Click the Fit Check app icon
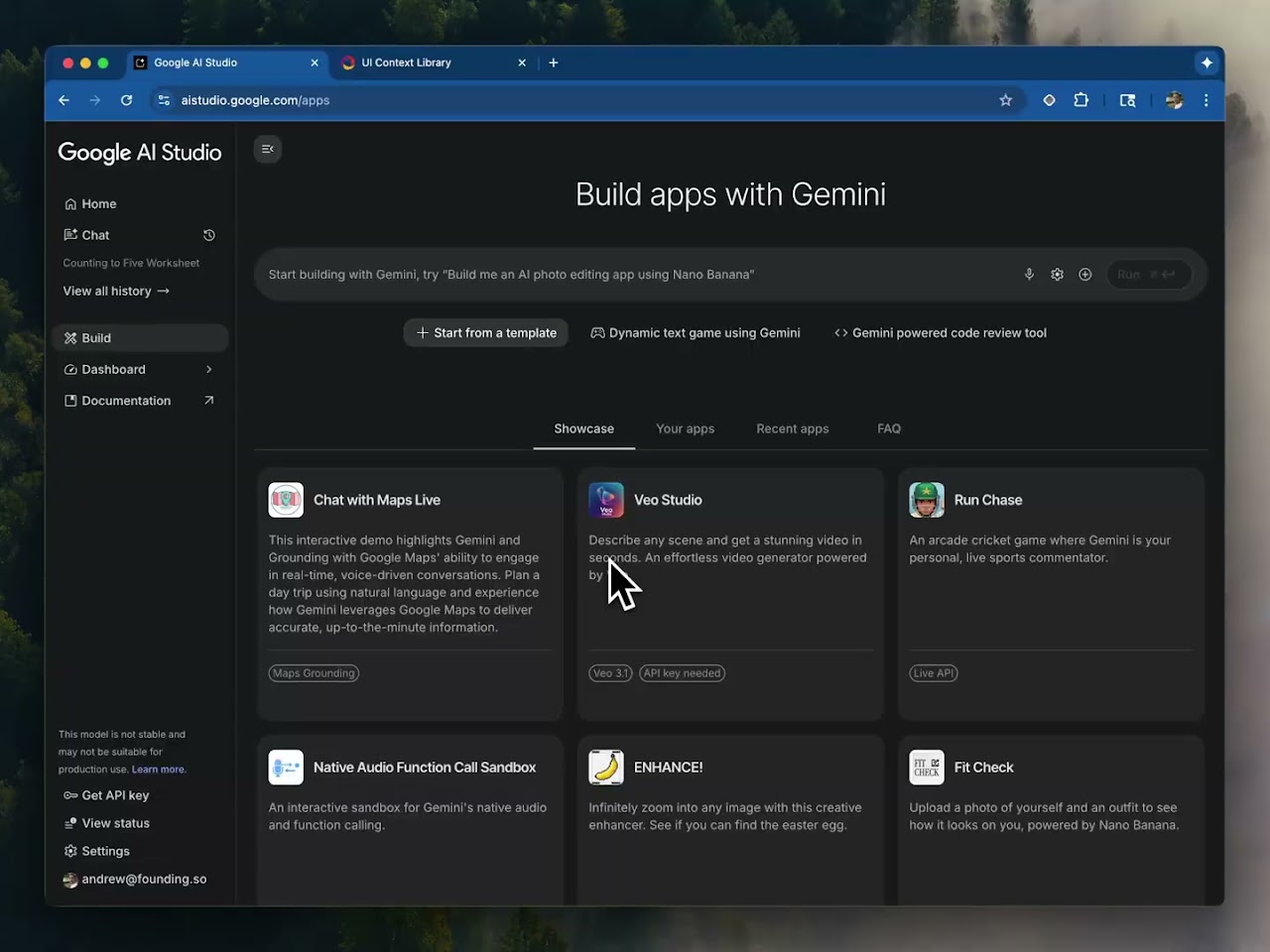The width and height of the screenshot is (1270, 952). point(927,768)
